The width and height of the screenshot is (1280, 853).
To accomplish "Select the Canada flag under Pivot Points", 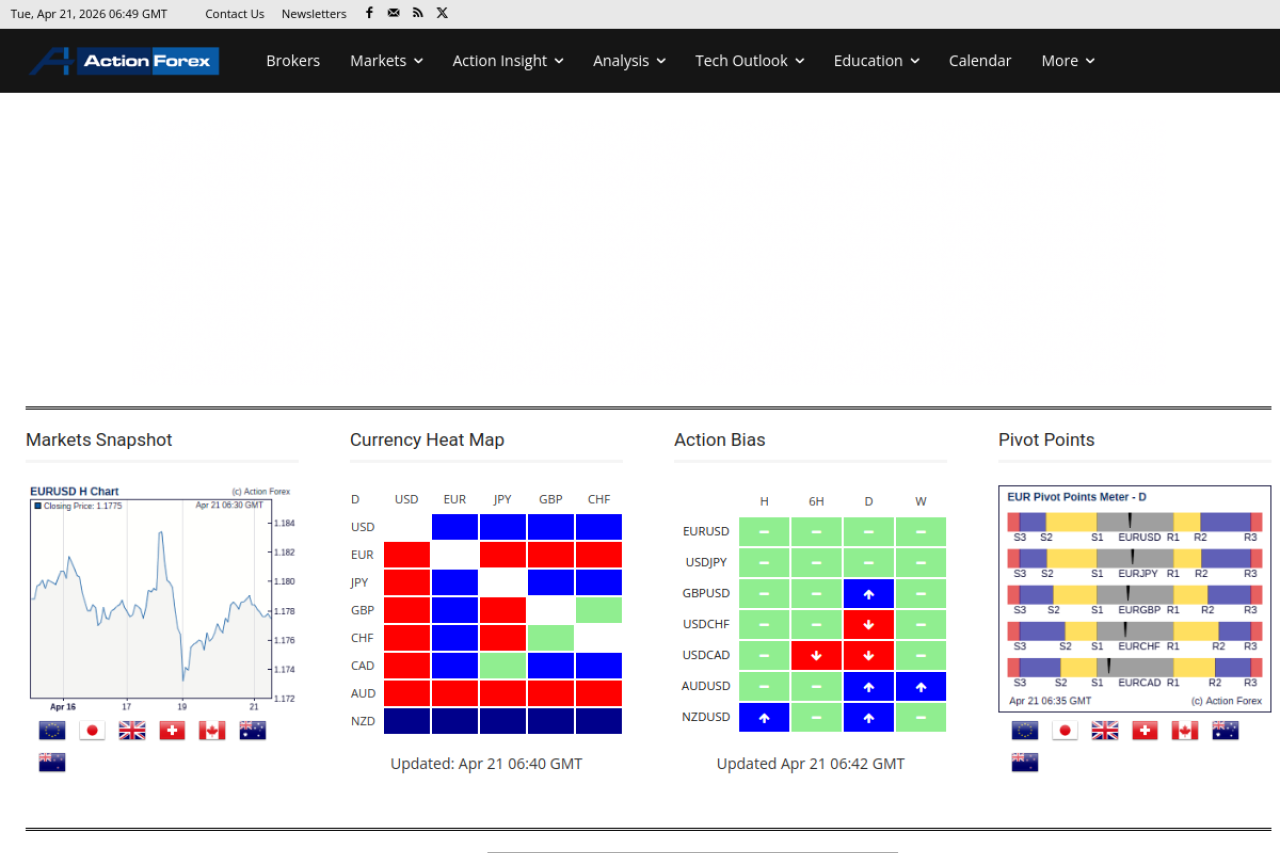I will coord(1185,731).
